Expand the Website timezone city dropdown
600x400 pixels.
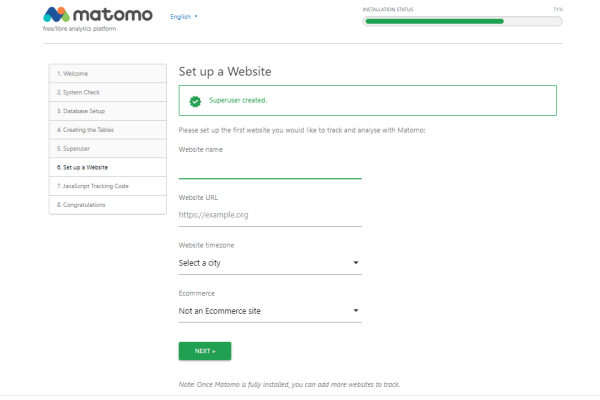269,263
